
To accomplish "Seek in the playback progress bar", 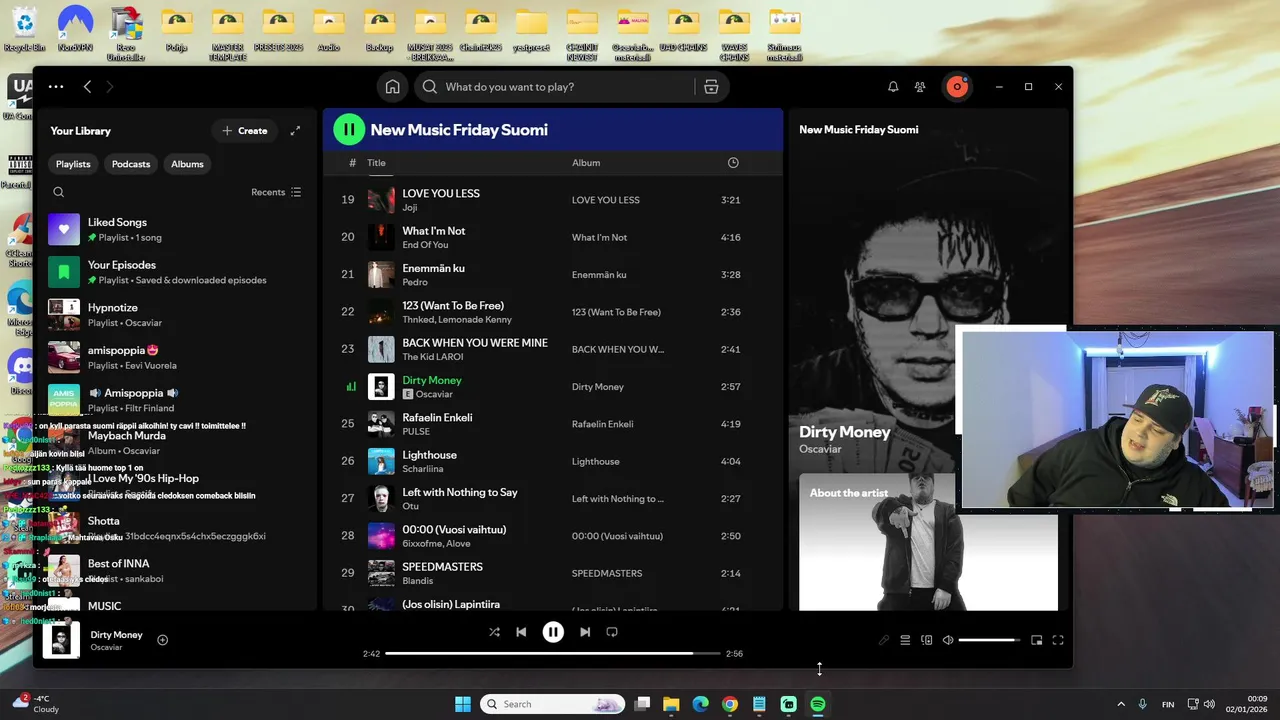I will (552, 653).
